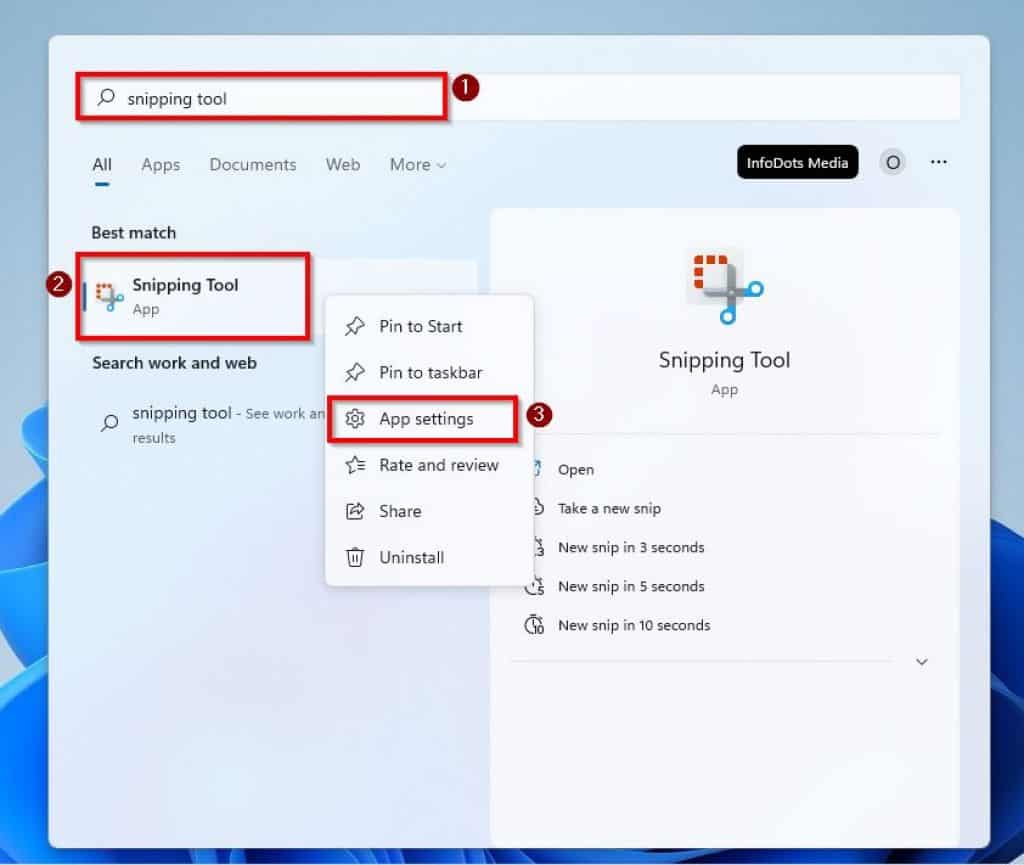Image resolution: width=1024 pixels, height=865 pixels.
Task: Click the search magnifier icon in search box
Action: [x=106, y=98]
